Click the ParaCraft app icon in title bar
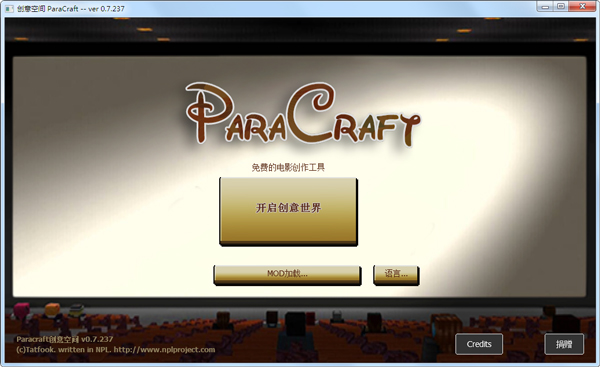 [x=9, y=8]
